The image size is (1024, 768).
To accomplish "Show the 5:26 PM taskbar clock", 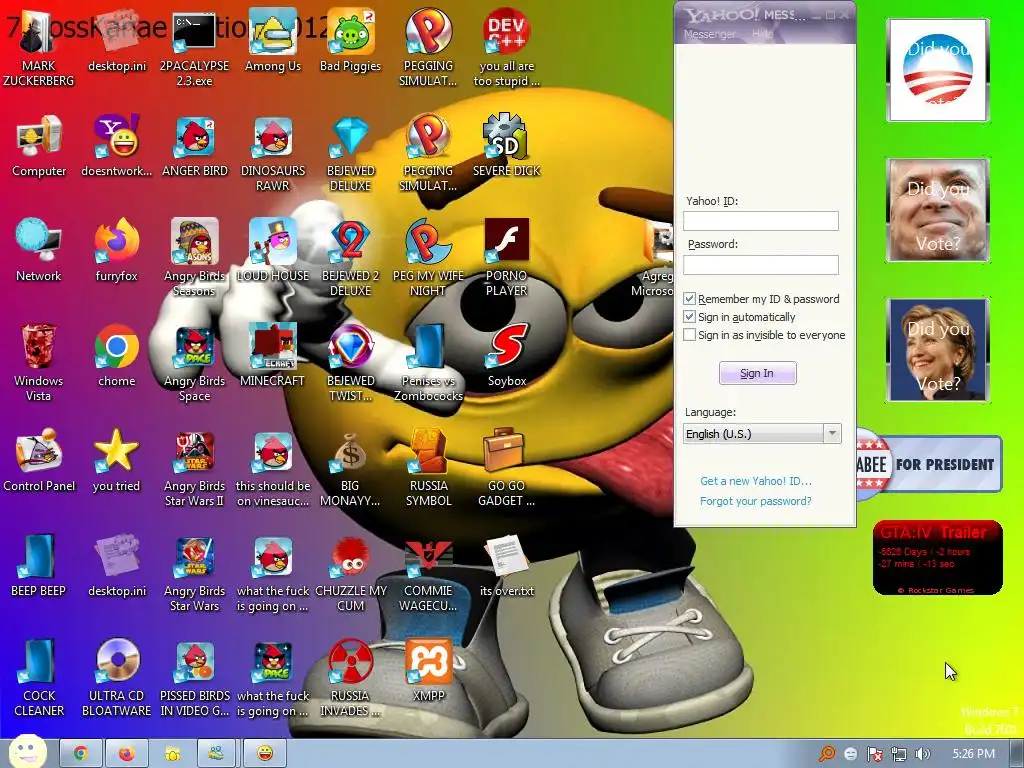I will coord(973,754).
